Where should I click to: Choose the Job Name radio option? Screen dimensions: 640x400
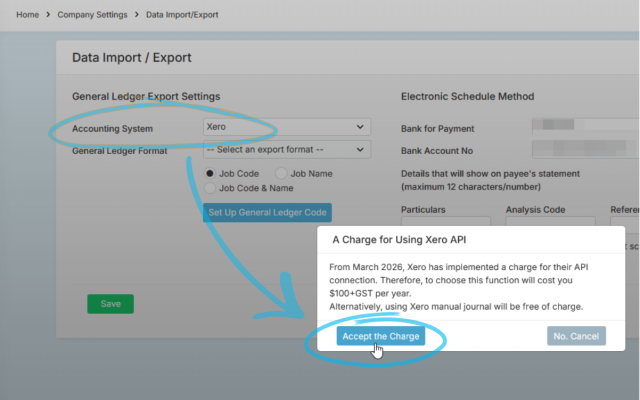[x=282, y=172]
